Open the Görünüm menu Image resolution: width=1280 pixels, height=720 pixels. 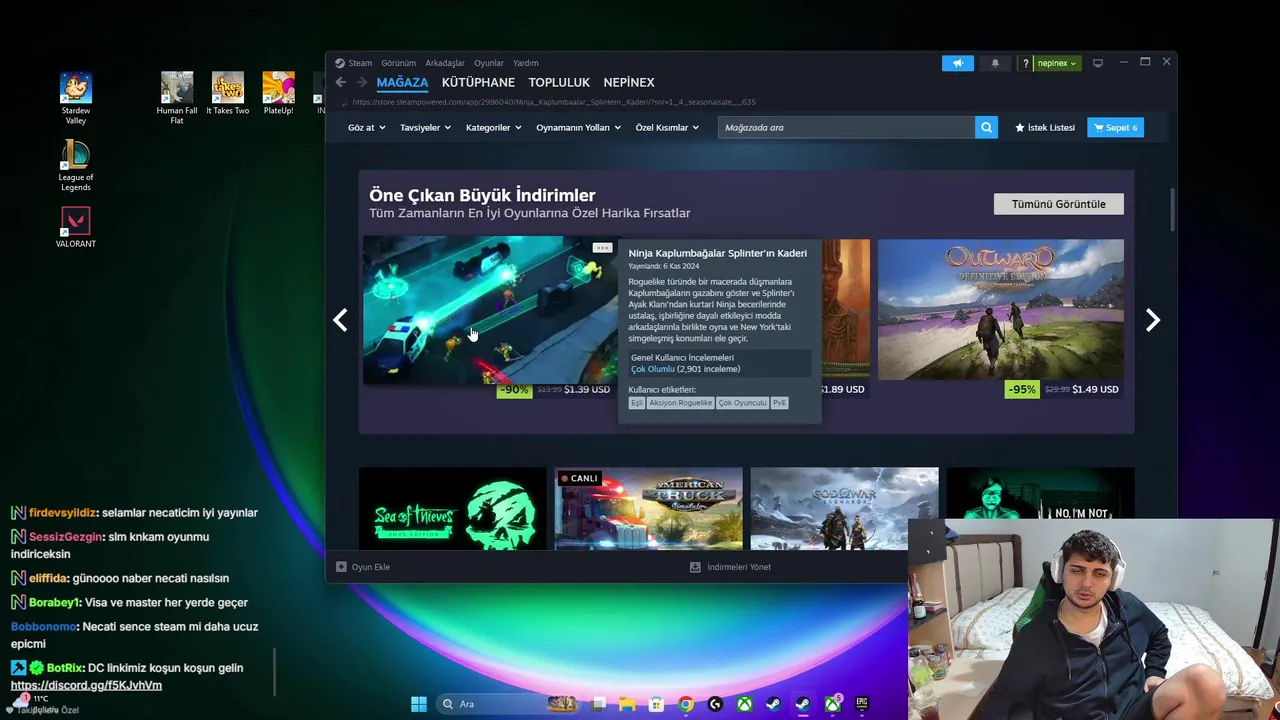[x=398, y=63]
